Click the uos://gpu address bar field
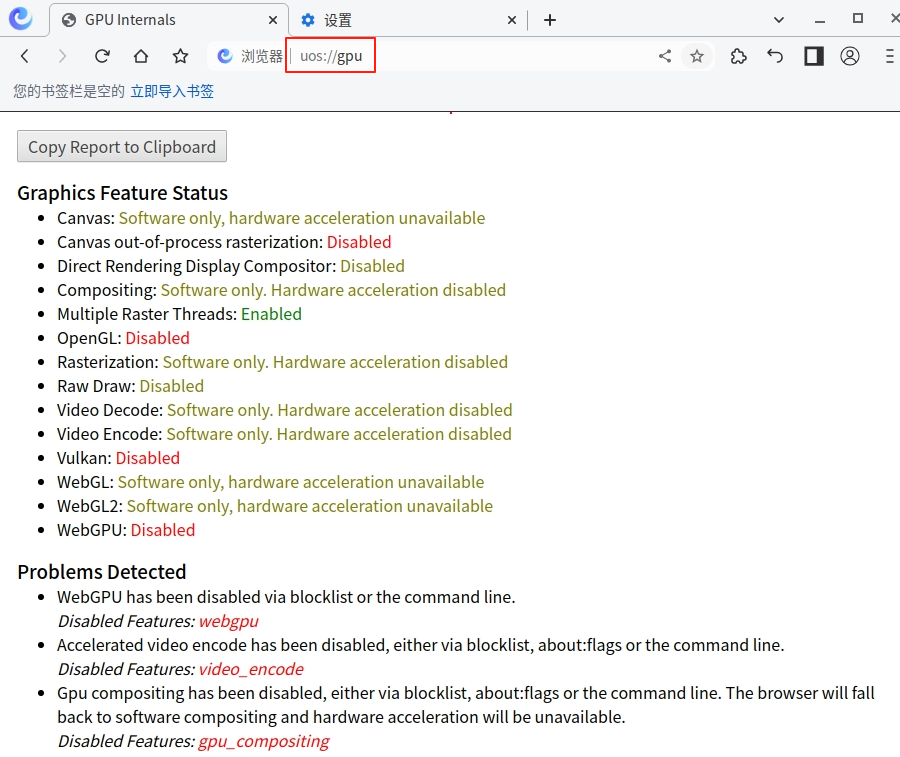 [330, 56]
